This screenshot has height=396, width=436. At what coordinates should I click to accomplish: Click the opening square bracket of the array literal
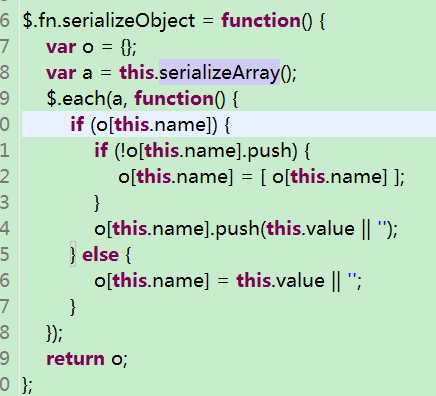click(x=263, y=177)
